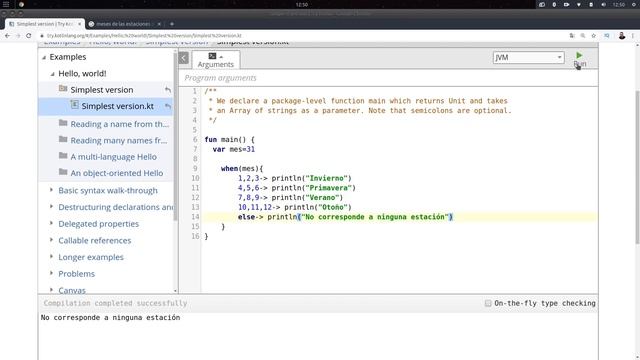Collapse the Hello, world! folder
Image resolution: width=640 pixels, height=360 pixels.
(x=53, y=74)
